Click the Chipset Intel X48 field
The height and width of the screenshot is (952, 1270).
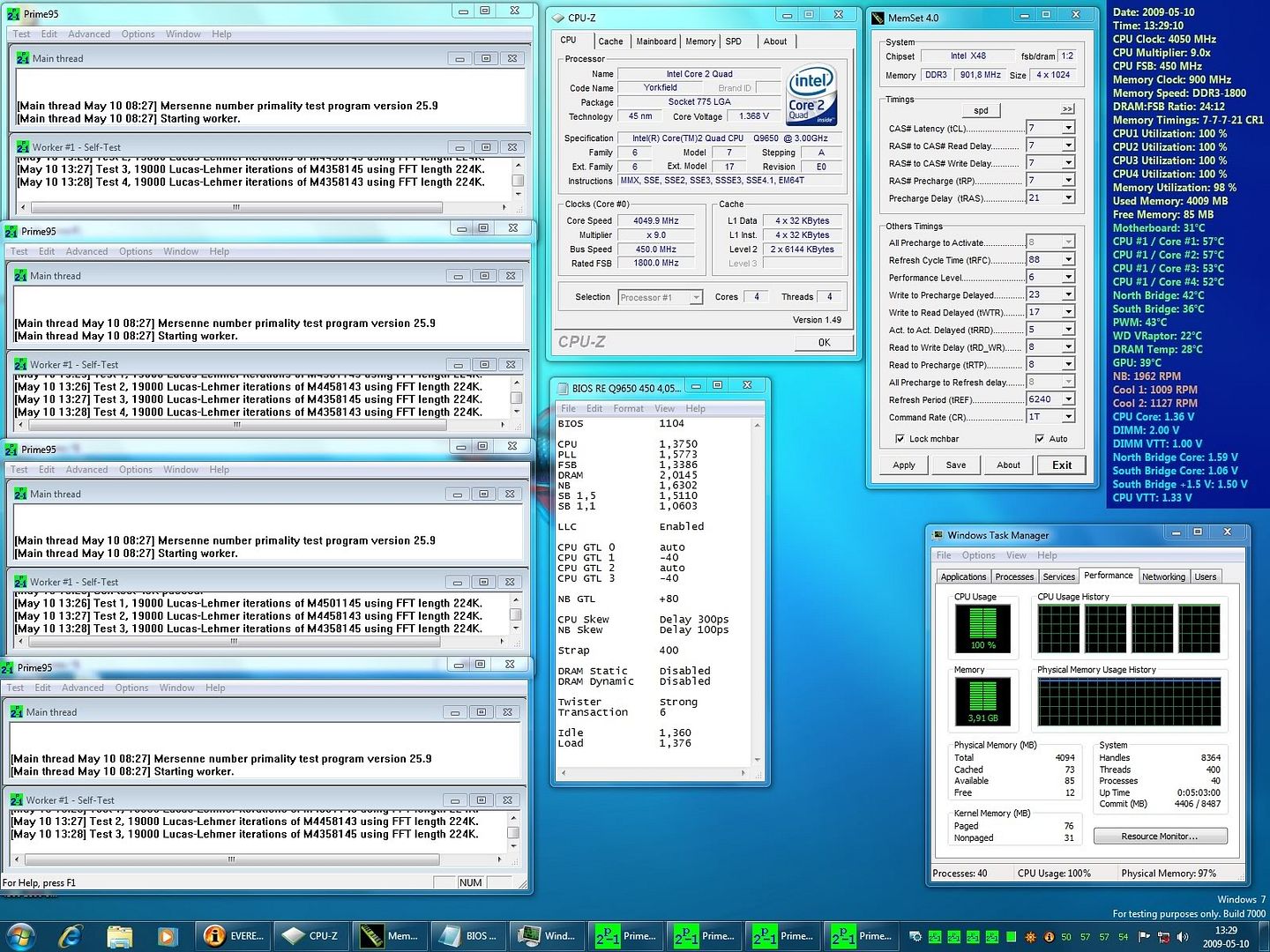coord(967,56)
